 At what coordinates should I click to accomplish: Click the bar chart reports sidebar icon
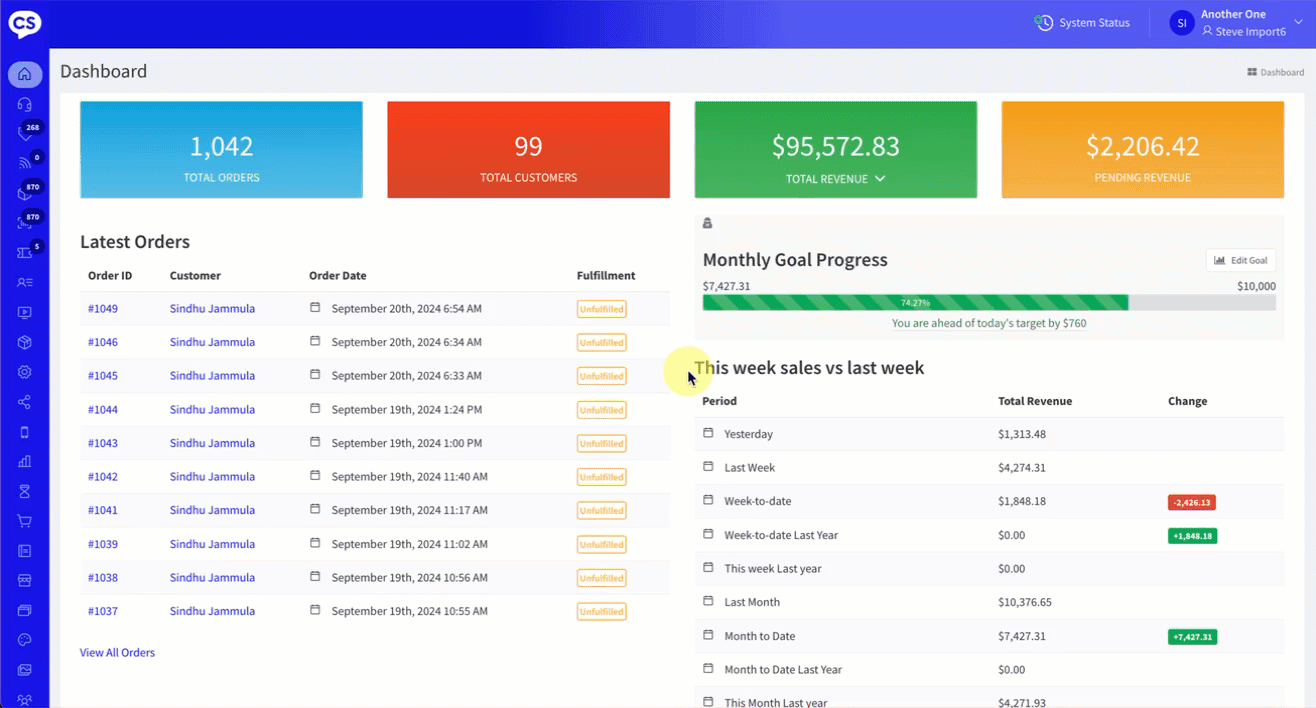pyautogui.click(x=24, y=462)
